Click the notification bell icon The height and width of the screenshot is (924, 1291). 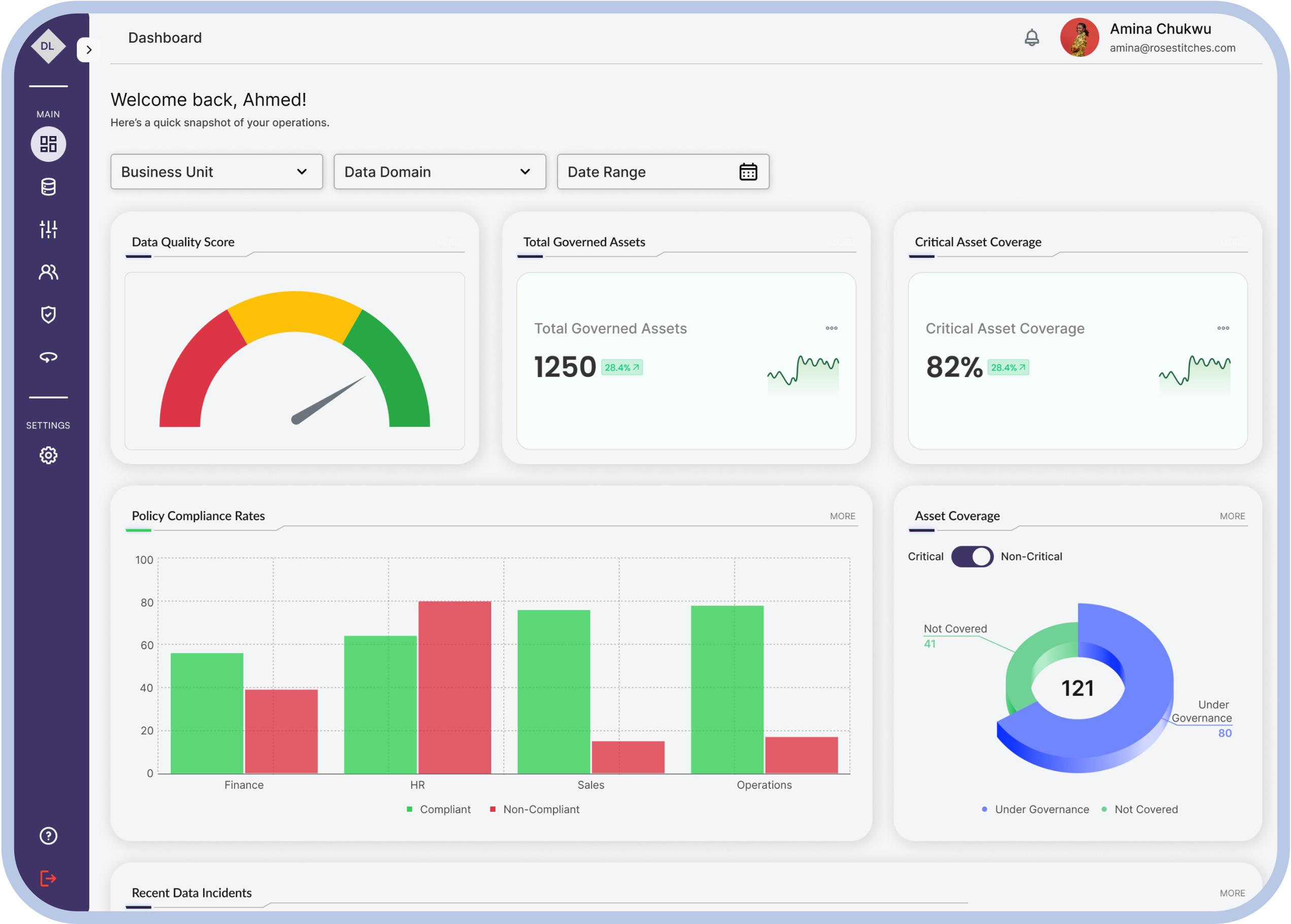click(1032, 38)
